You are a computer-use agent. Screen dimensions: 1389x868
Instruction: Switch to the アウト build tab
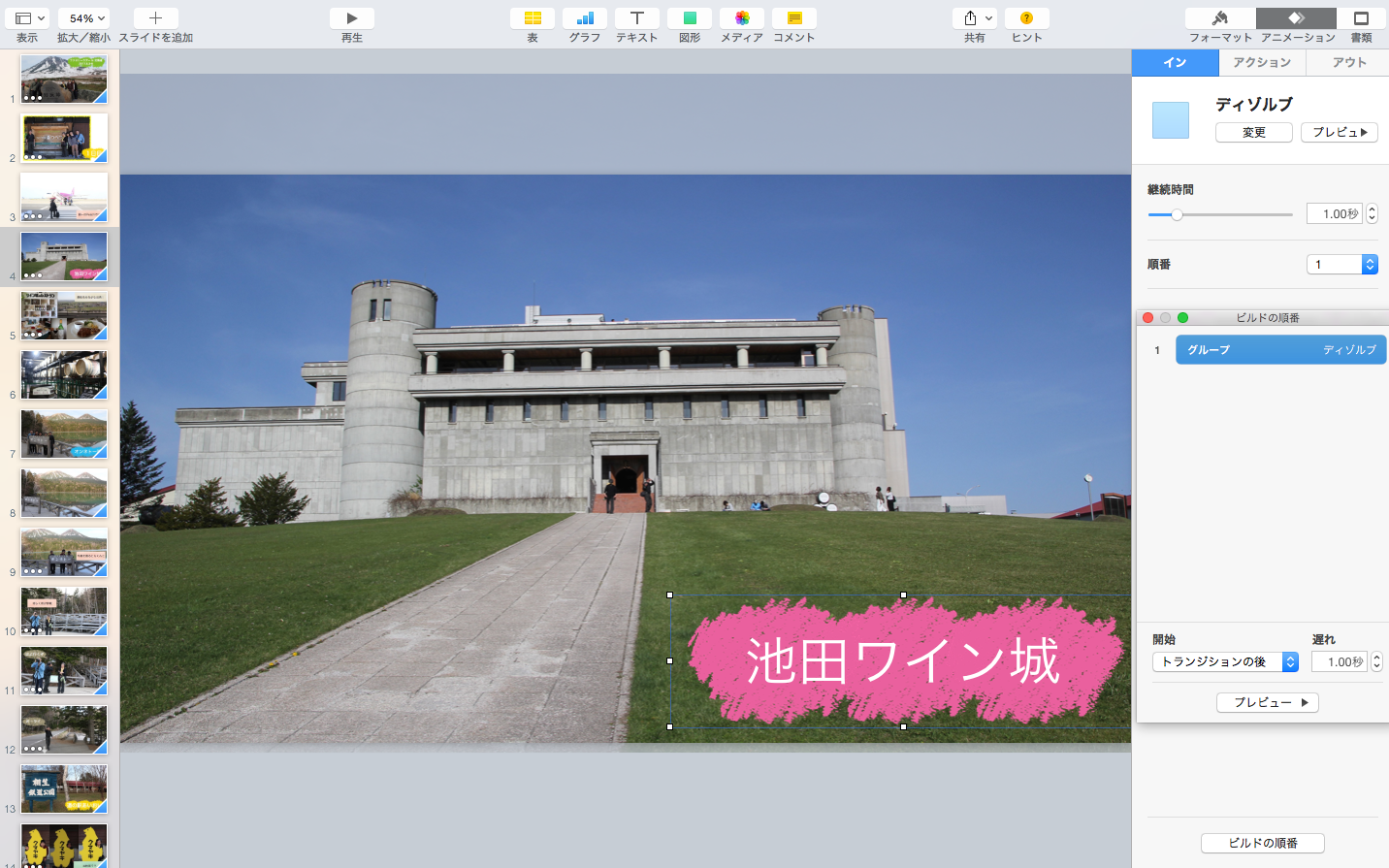point(1348,62)
